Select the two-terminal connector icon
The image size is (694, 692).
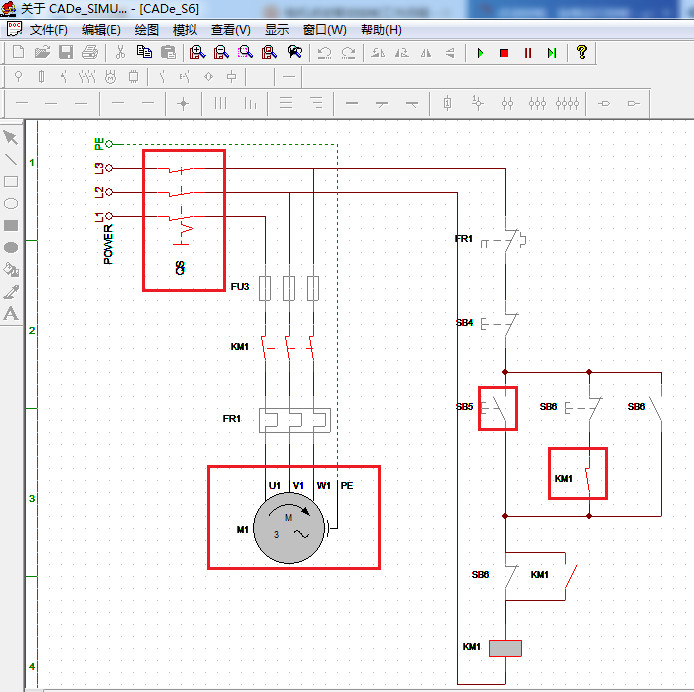[x=507, y=104]
